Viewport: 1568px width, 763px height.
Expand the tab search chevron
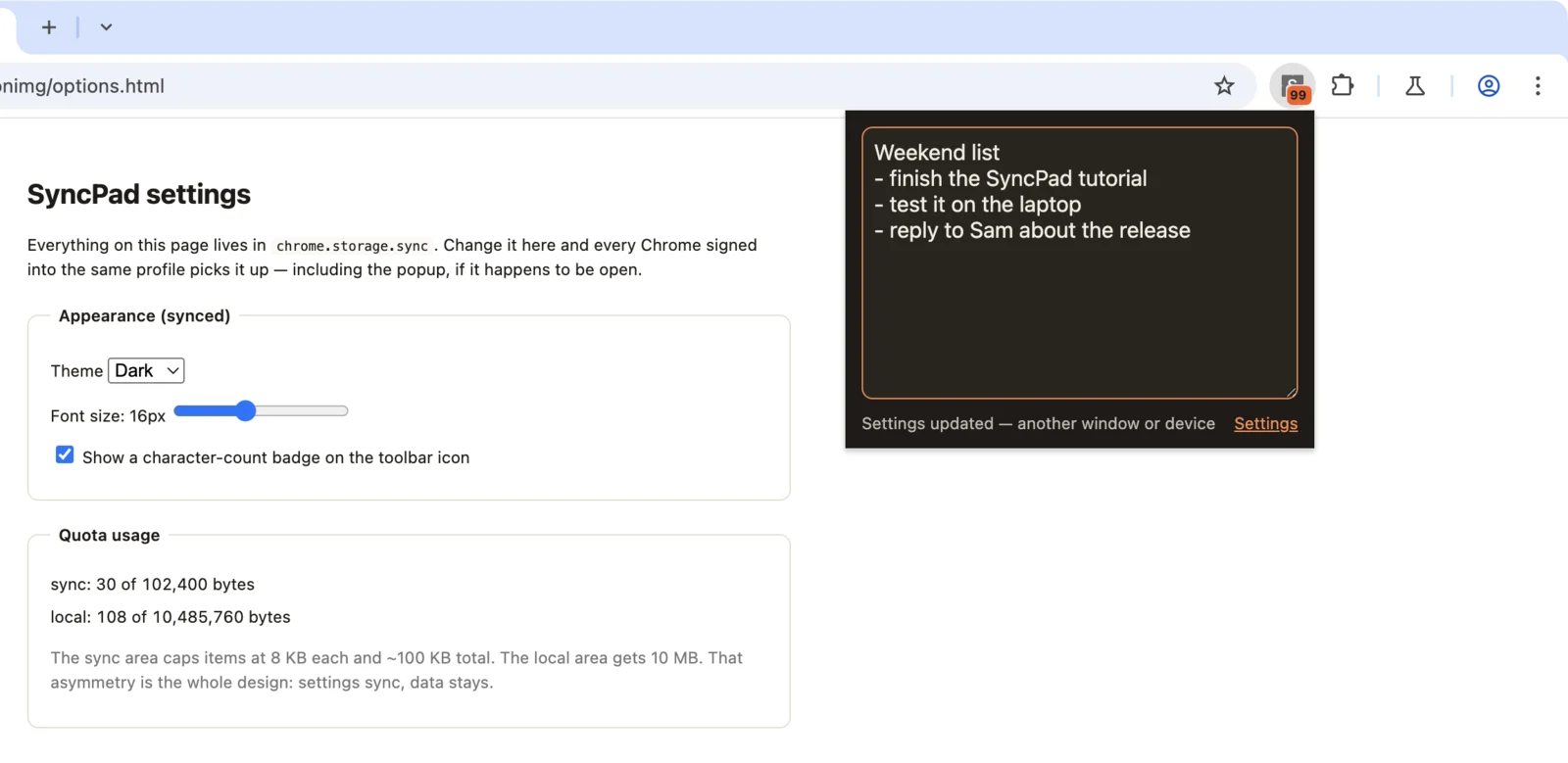(x=106, y=27)
